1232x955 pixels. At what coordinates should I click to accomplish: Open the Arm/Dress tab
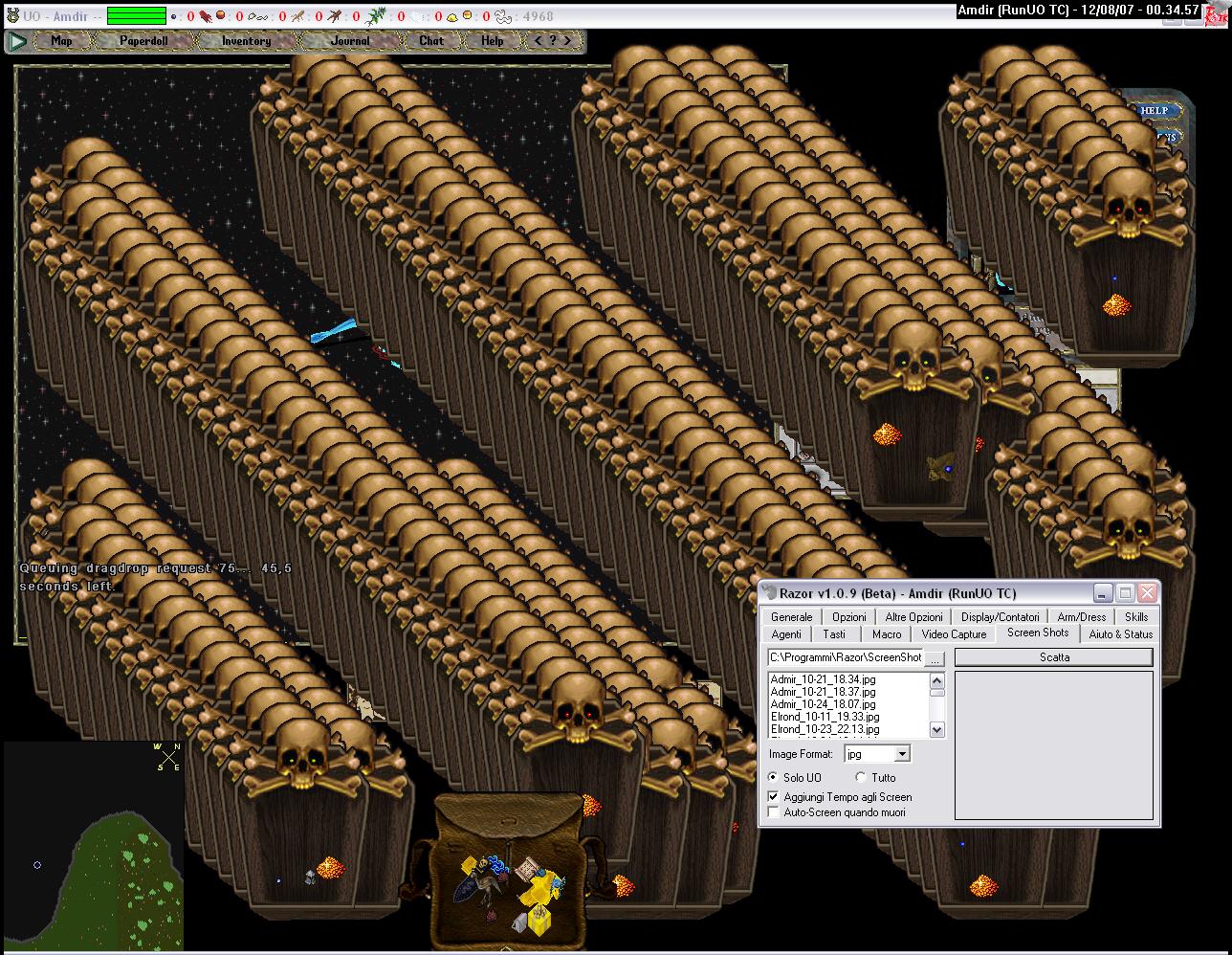[x=1082, y=617]
